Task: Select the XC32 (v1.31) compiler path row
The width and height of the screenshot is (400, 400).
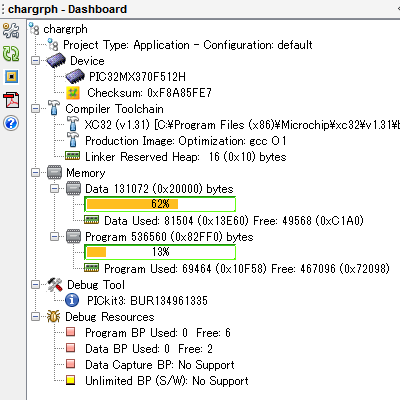Action: 242,125
